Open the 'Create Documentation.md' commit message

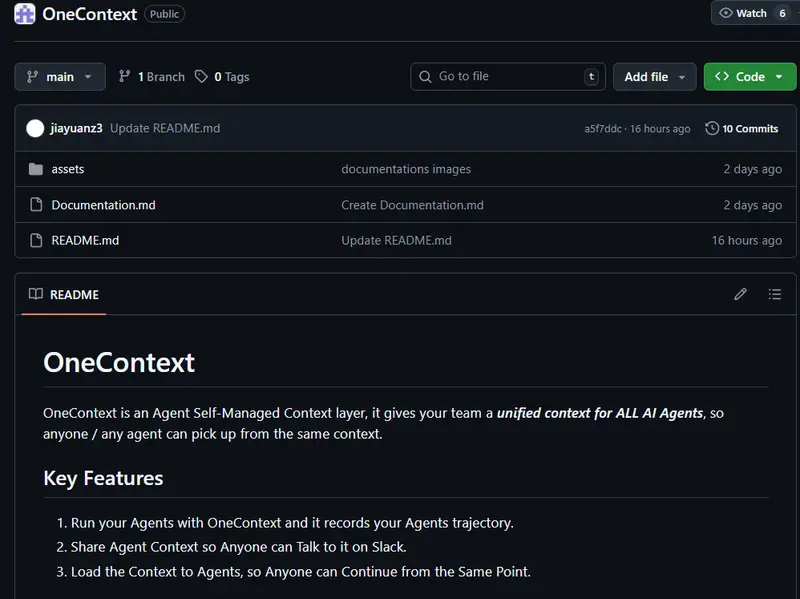pos(412,205)
